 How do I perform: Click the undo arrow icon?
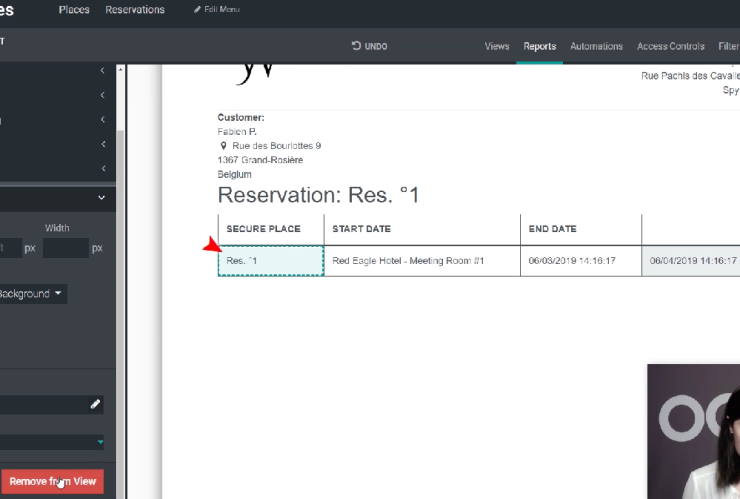(356, 46)
